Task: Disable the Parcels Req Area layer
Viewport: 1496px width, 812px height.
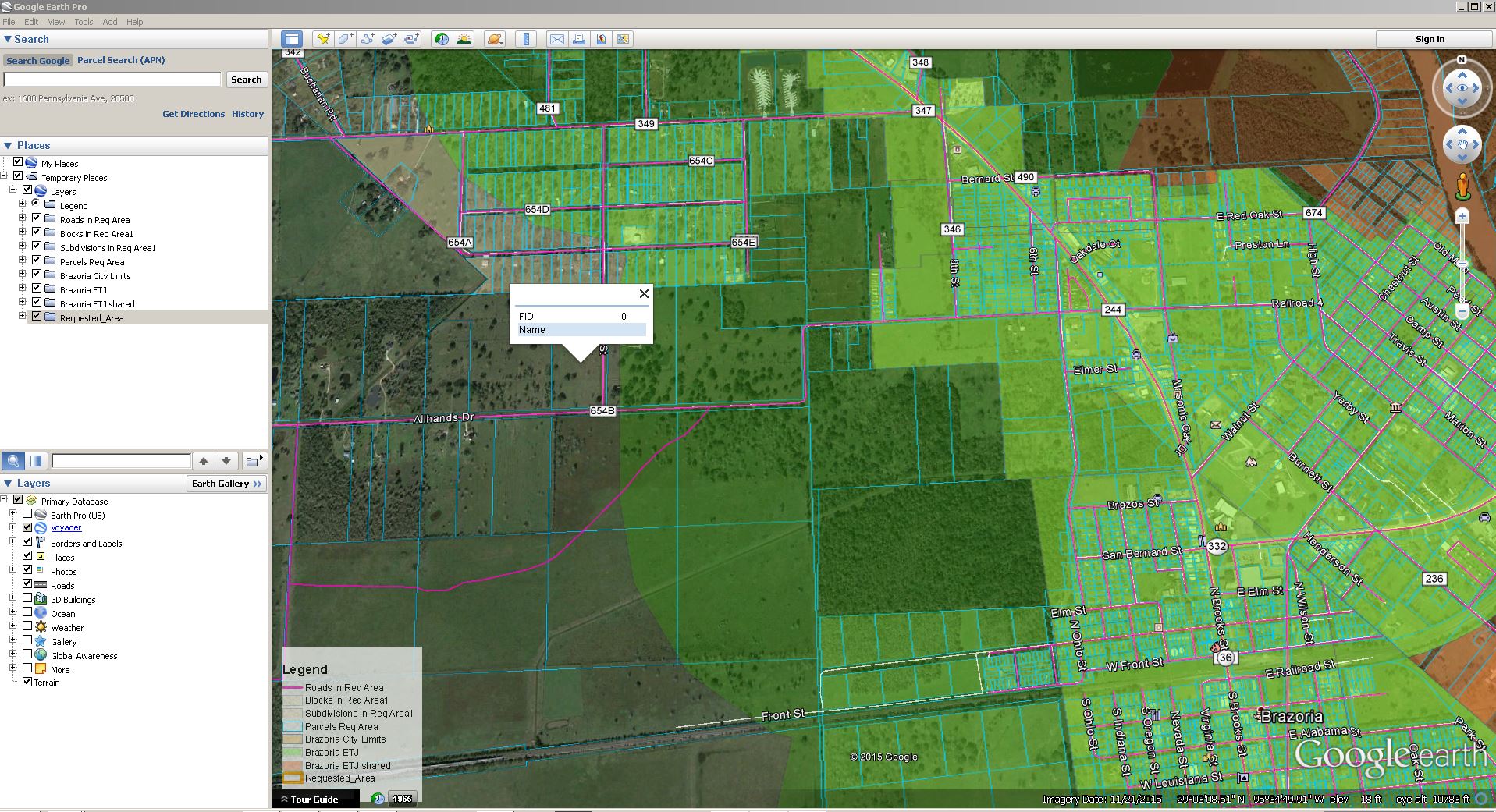Action: click(x=36, y=261)
